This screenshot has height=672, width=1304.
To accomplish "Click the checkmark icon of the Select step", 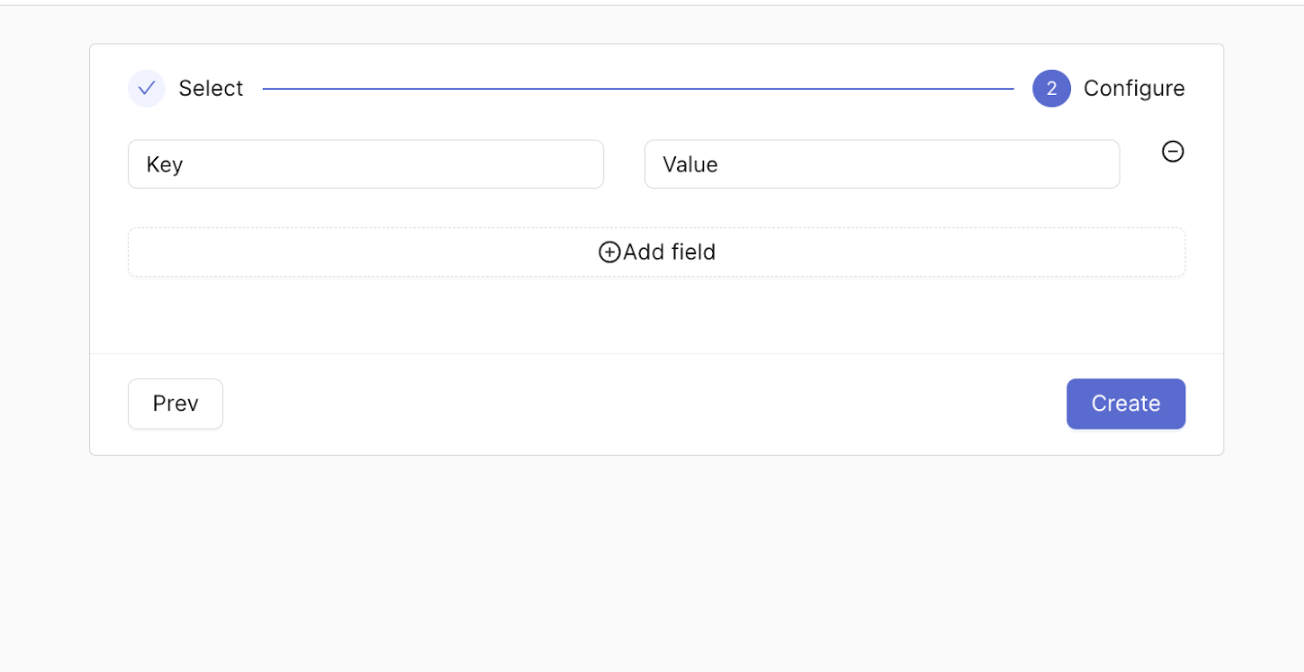I will [146, 88].
